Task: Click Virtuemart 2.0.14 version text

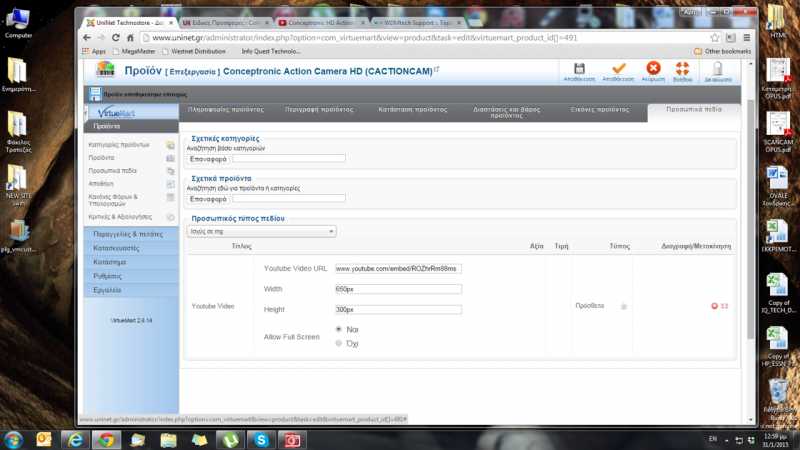Action: 131,320
